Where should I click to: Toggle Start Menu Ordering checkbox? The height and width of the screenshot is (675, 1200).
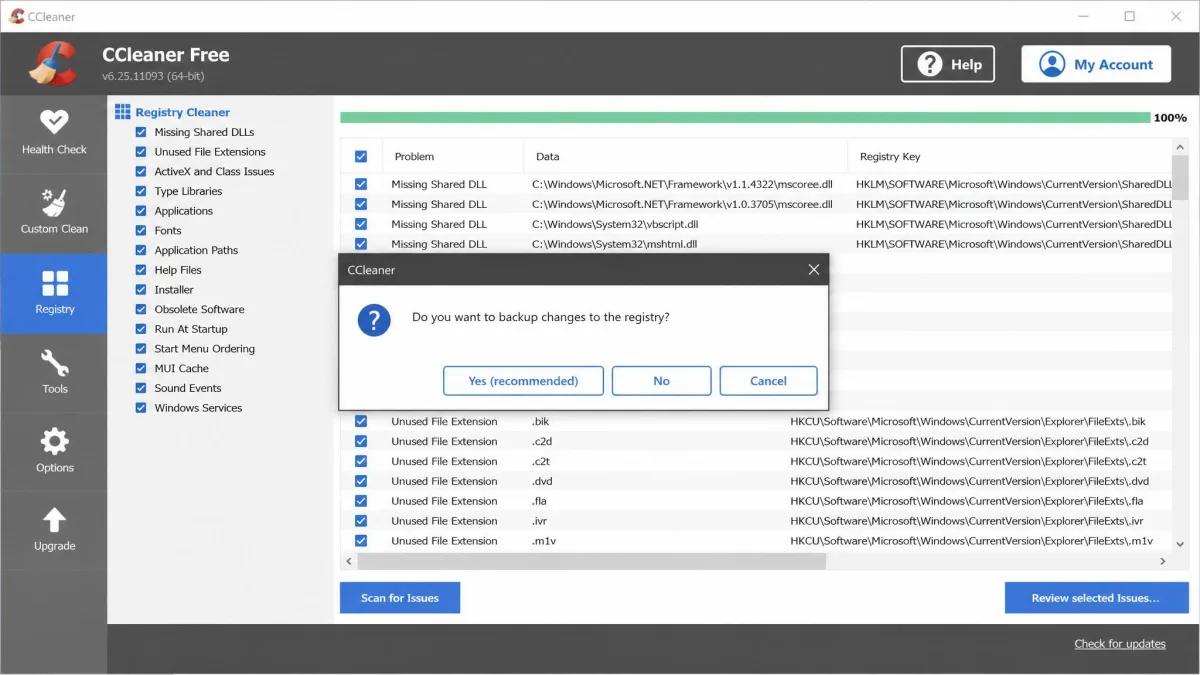point(141,349)
